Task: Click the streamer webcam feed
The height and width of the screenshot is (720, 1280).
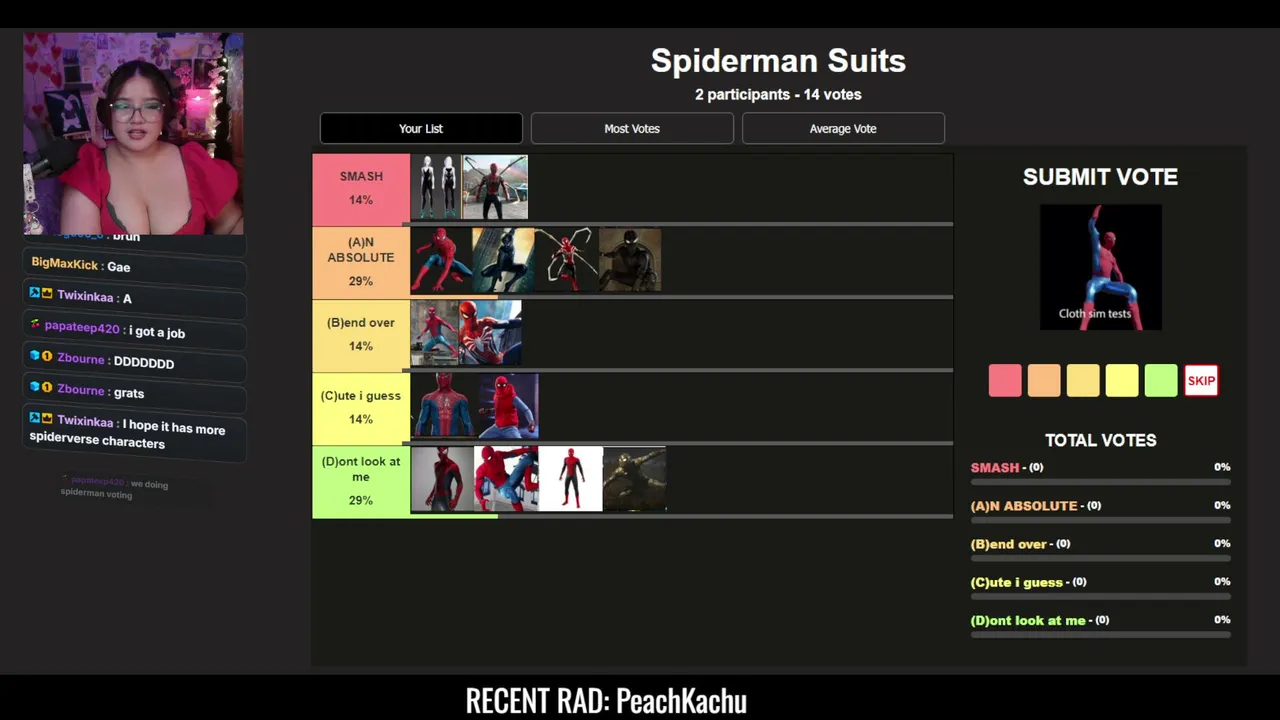Action: pos(134,134)
